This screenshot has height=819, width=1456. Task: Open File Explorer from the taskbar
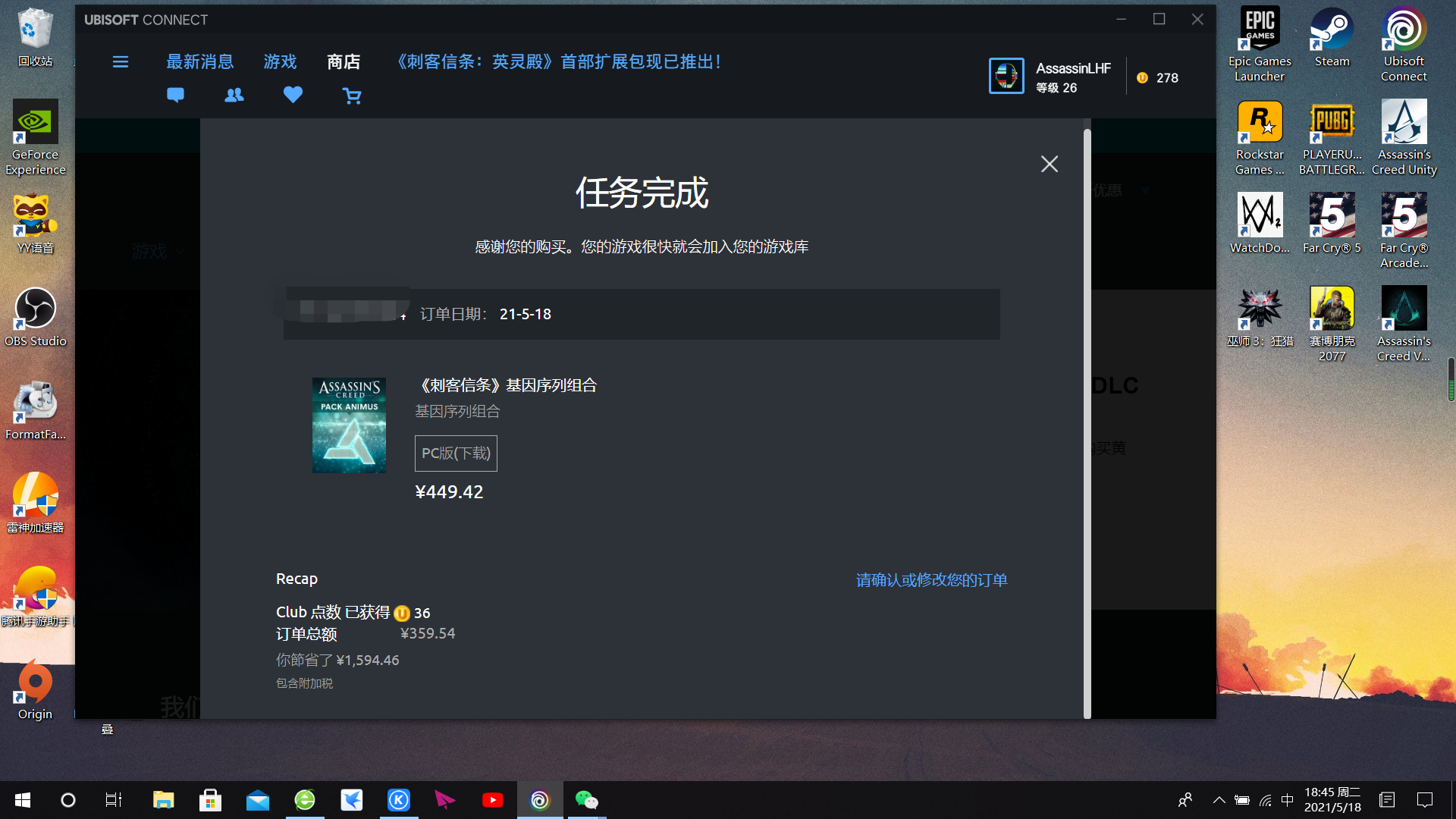(x=163, y=800)
